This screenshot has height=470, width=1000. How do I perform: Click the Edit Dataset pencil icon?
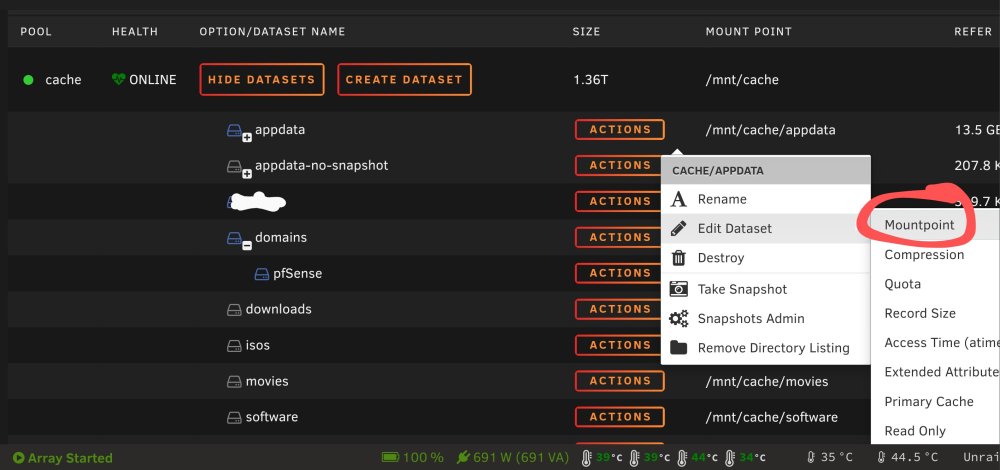coord(679,228)
